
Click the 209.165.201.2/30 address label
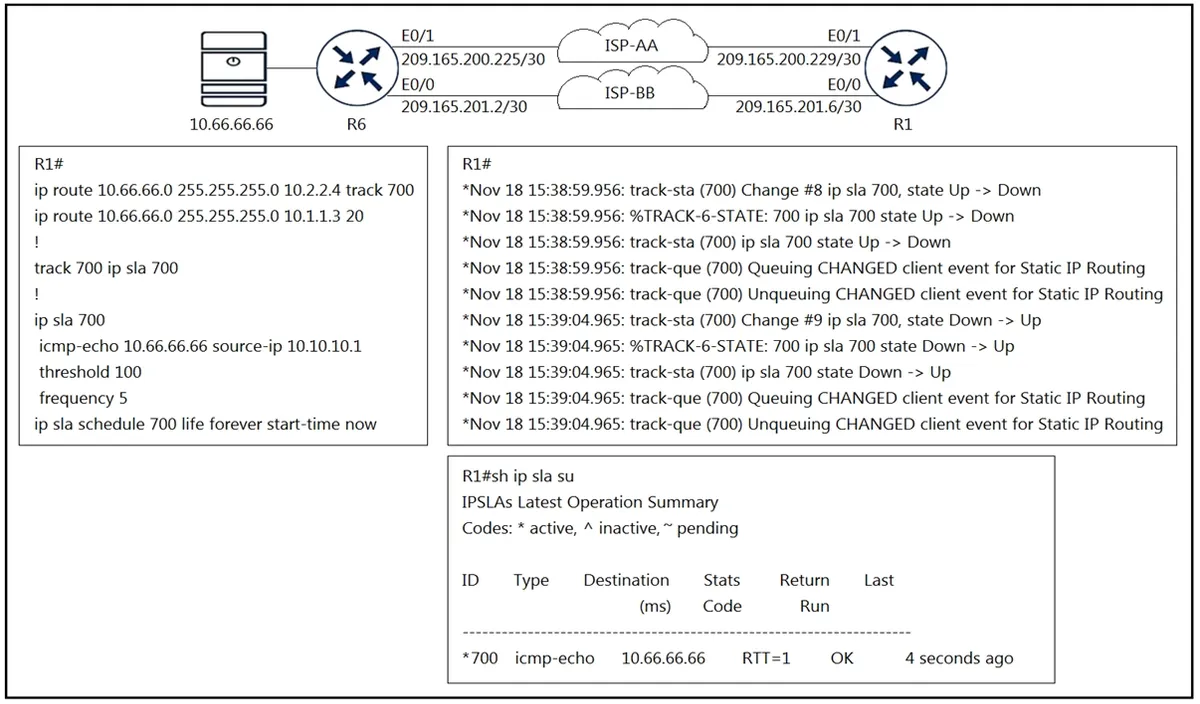click(x=463, y=106)
